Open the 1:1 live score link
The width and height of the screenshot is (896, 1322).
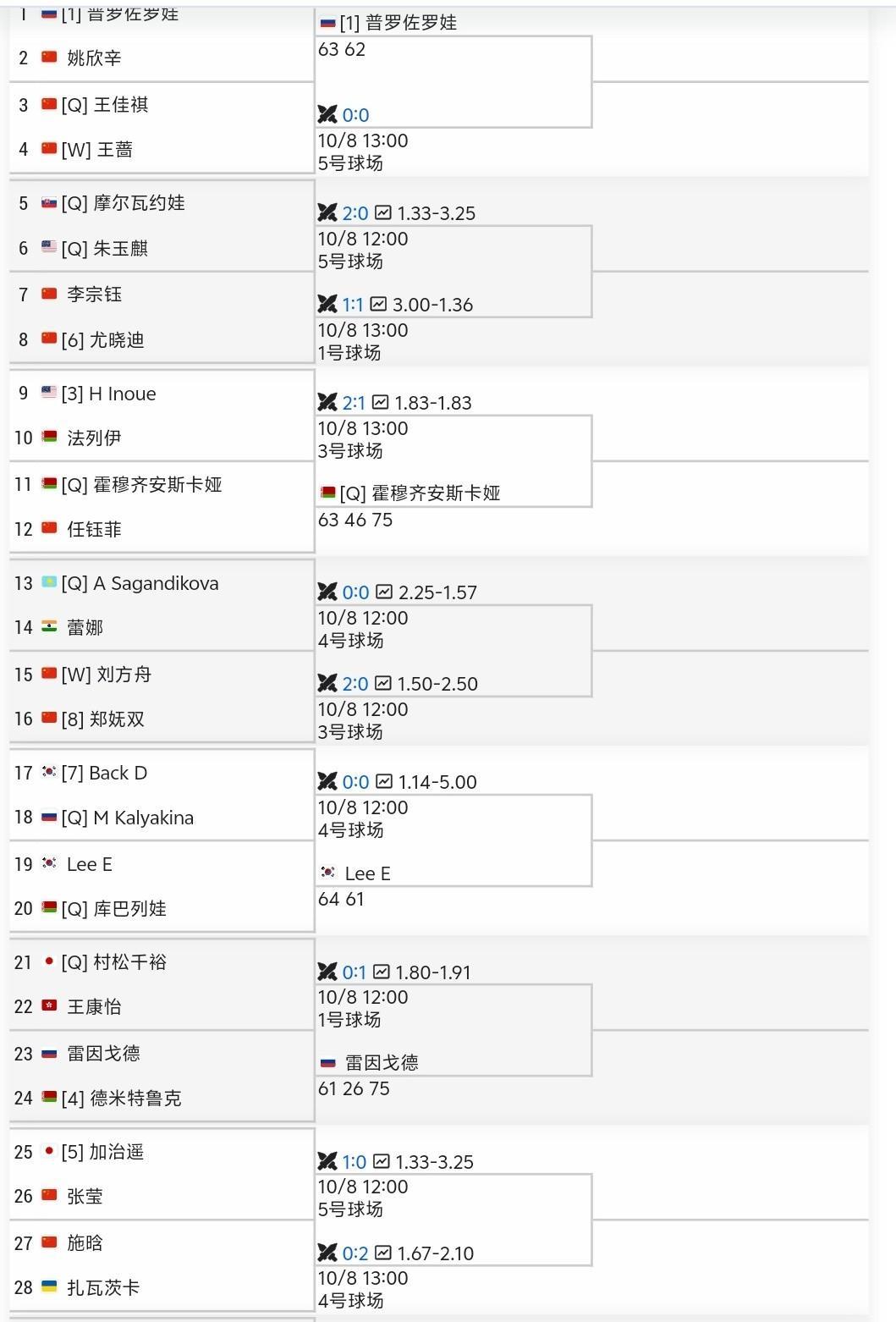click(353, 304)
